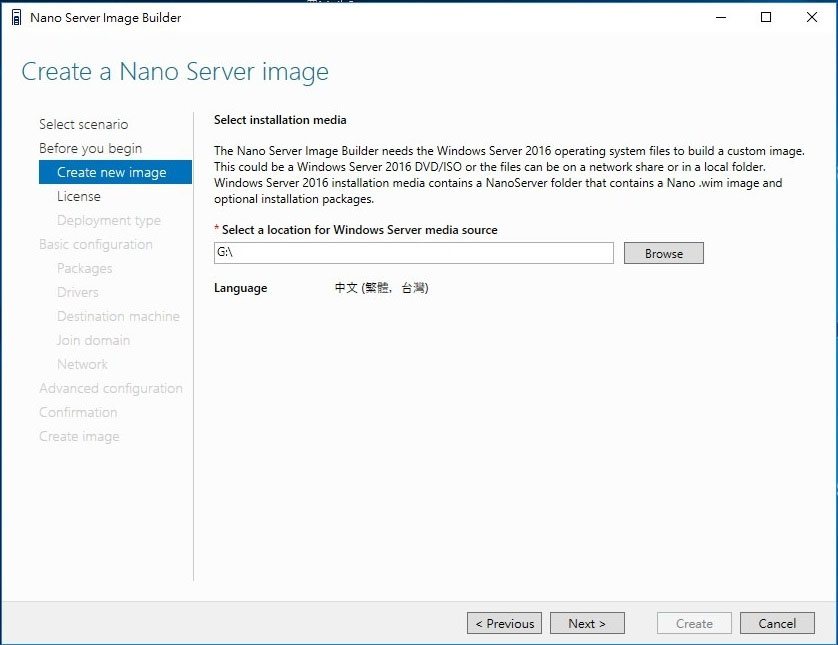Image resolution: width=838 pixels, height=645 pixels.
Task: Open the Advanced configuration step
Action: tap(111, 388)
